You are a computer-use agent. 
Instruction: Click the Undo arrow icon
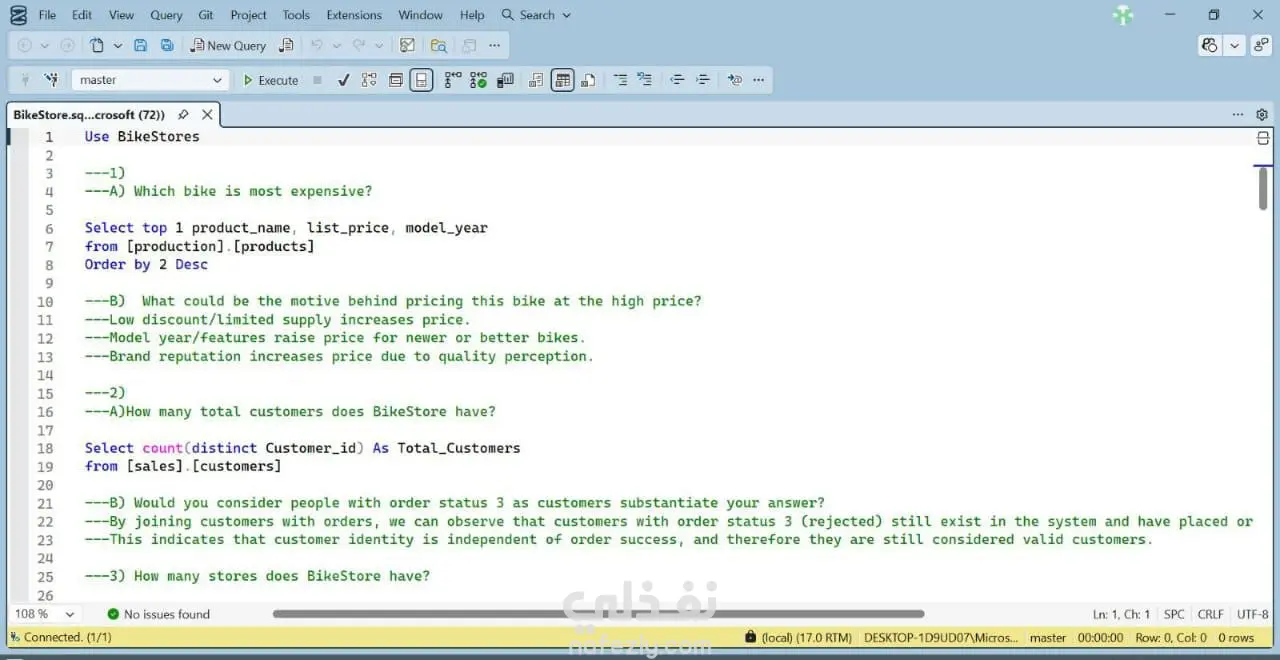click(317, 45)
